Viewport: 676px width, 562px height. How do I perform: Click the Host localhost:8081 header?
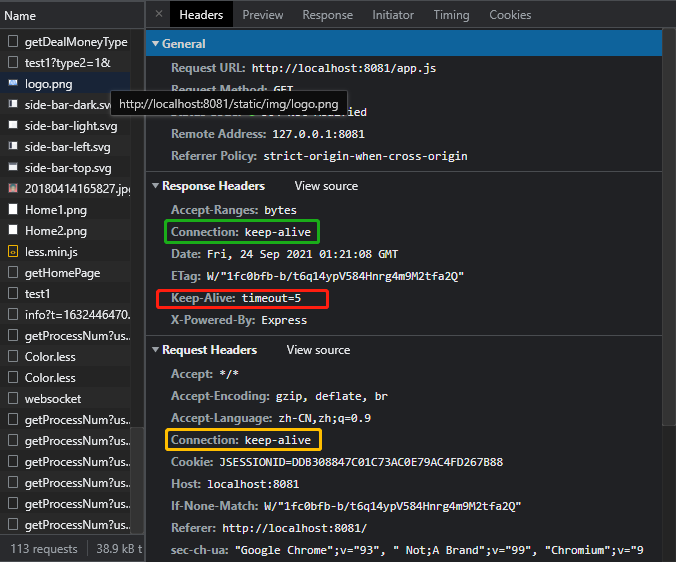(235, 484)
